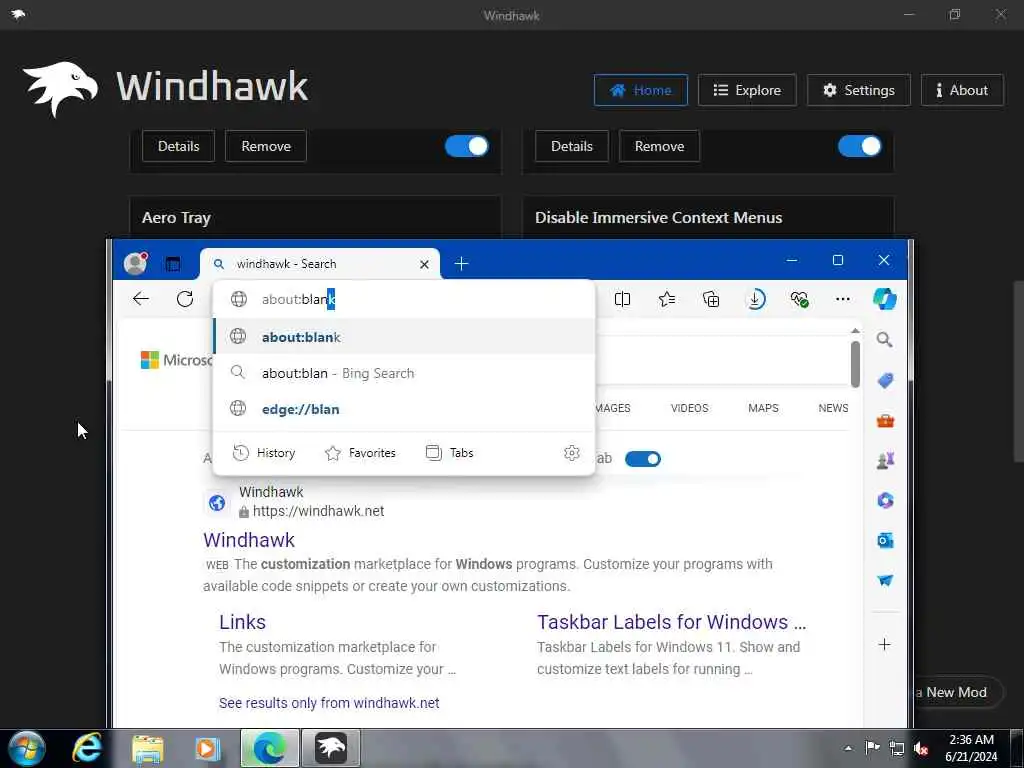Show hidden tray icons arrow
The width and height of the screenshot is (1024, 768).
coord(848,748)
